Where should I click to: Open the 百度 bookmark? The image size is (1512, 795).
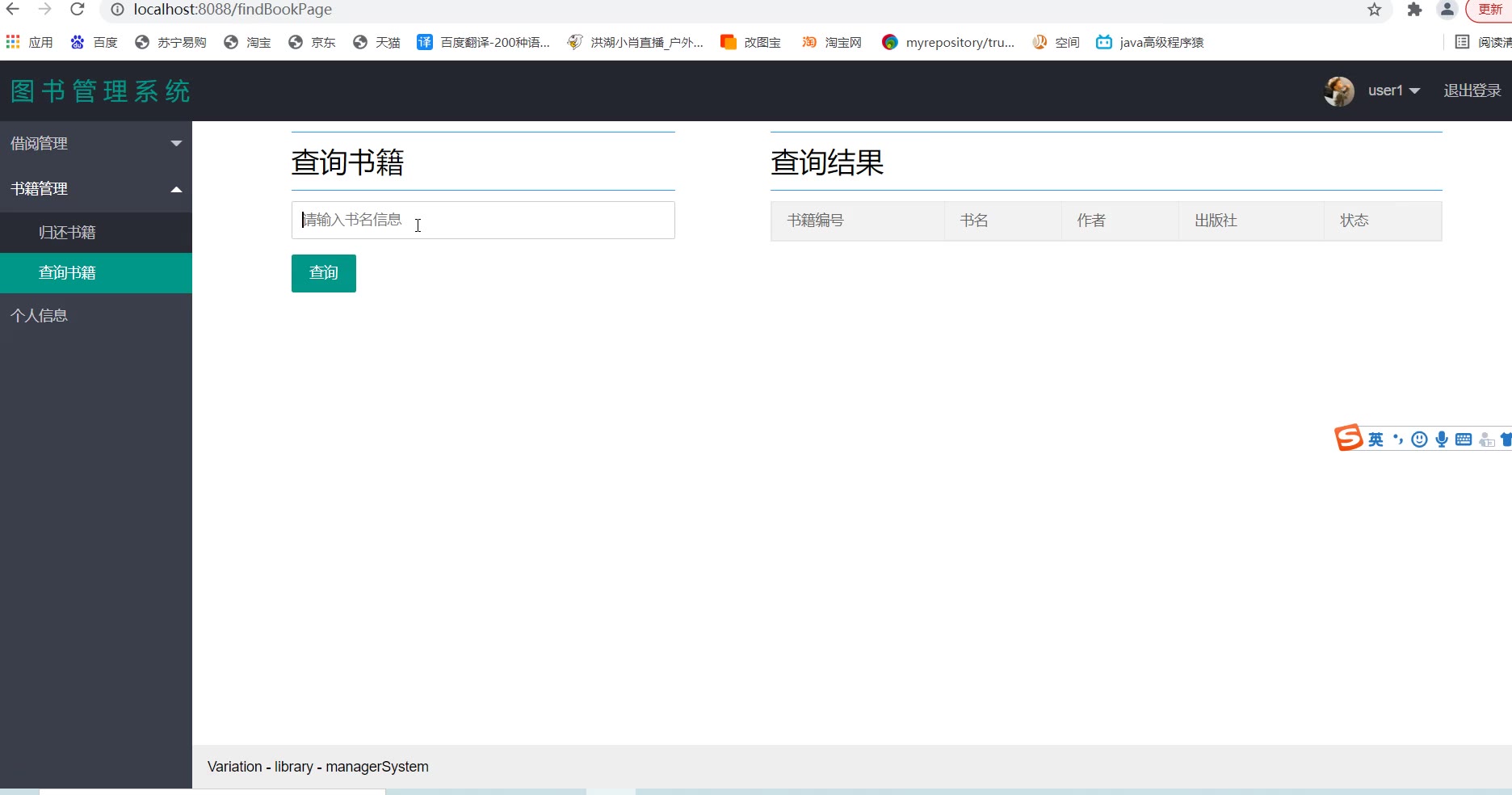(x=94, y=42)
